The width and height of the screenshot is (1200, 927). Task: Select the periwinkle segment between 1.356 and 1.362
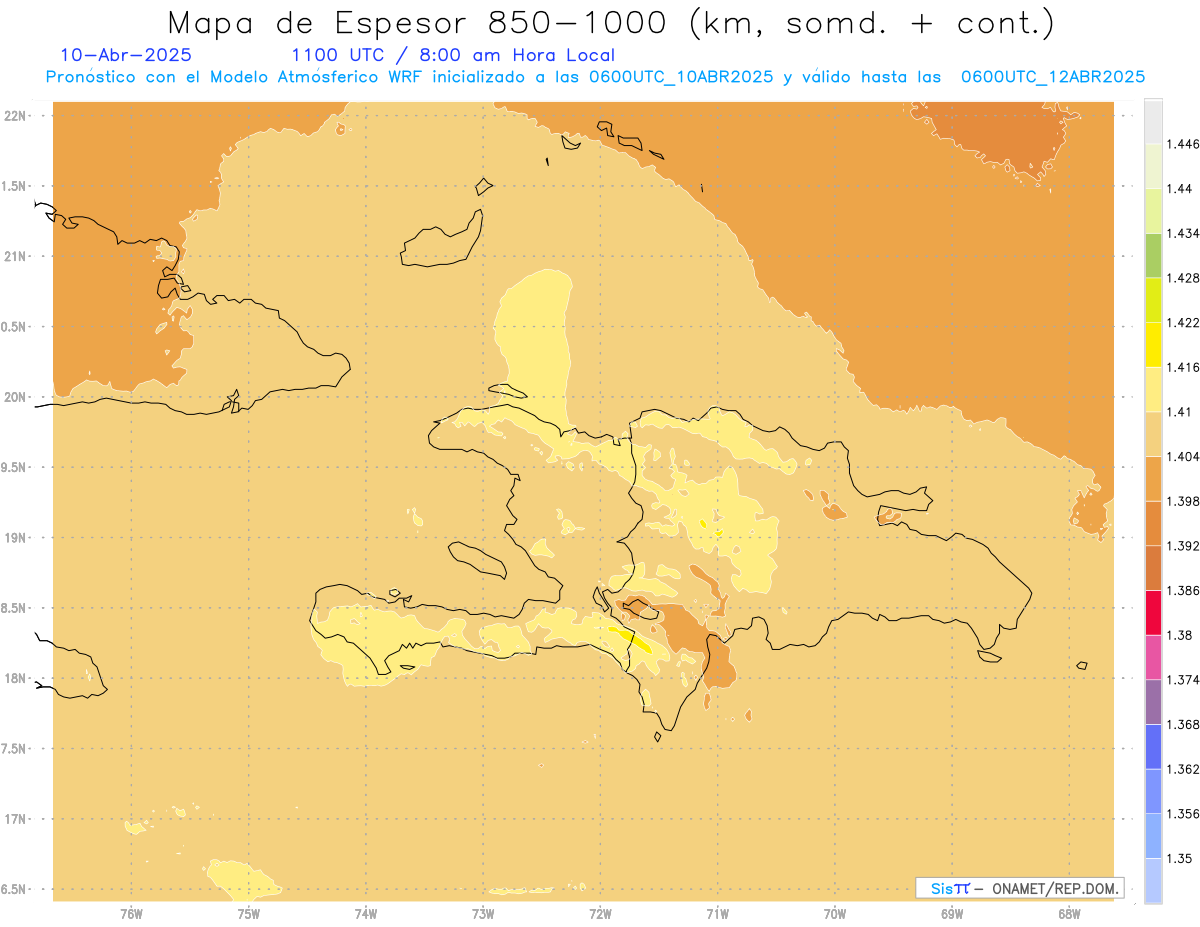1153,791
